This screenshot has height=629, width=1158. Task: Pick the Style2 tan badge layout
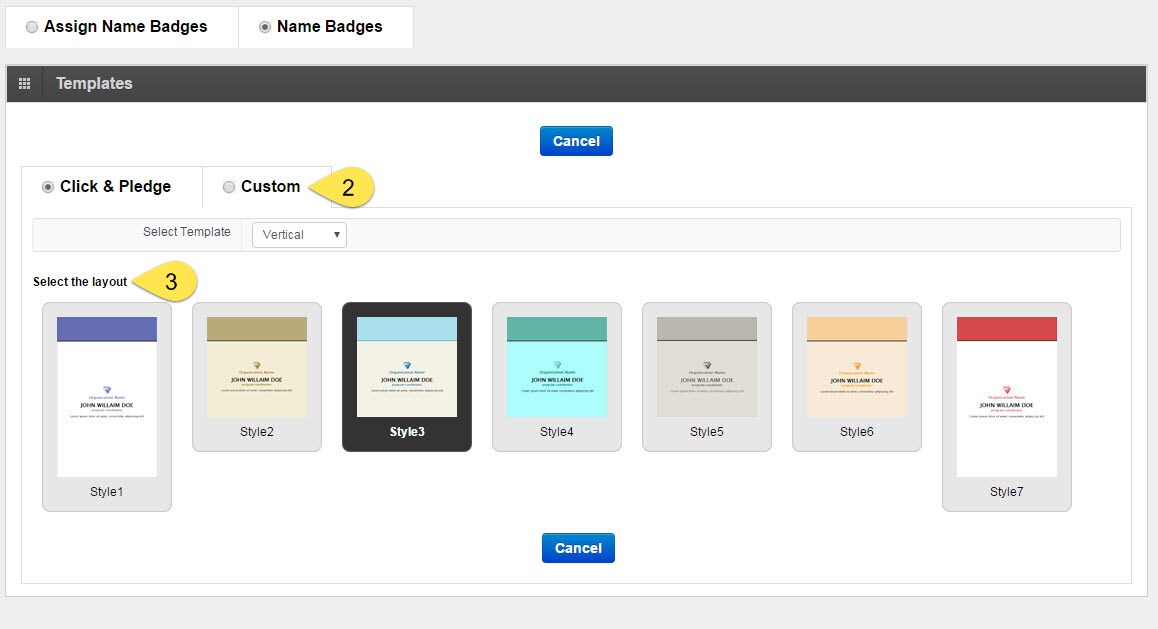pyautogui.click(x=257, y=367)
